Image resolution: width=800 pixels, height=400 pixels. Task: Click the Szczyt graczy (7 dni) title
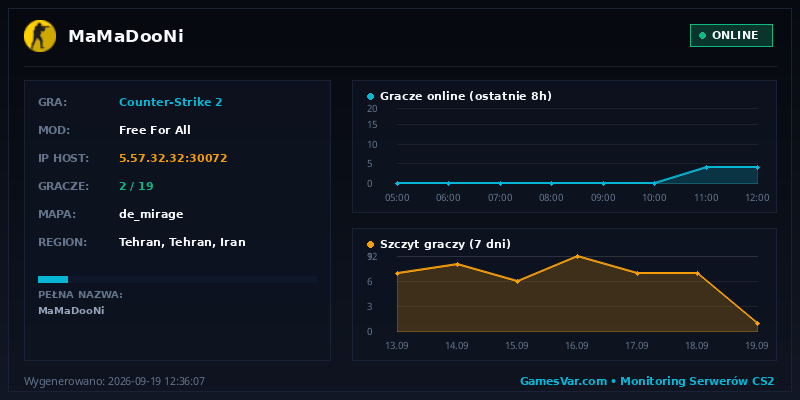click(x=445, y=244)
